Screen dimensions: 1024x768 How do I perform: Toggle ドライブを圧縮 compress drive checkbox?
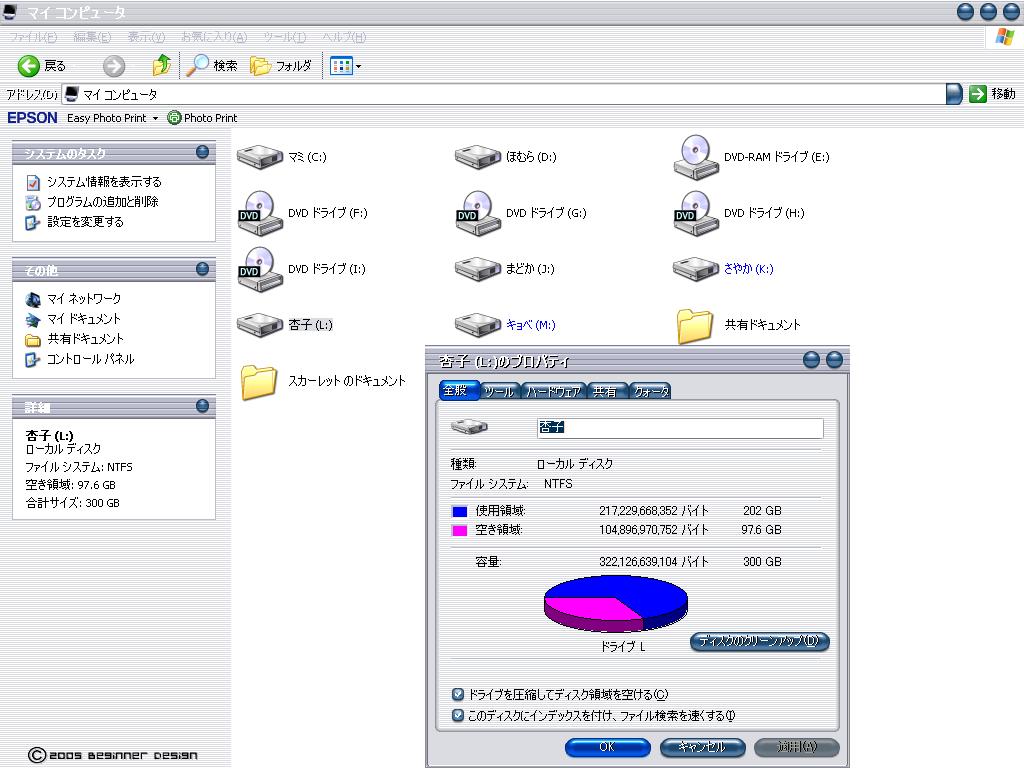click(x=458, y=694)
